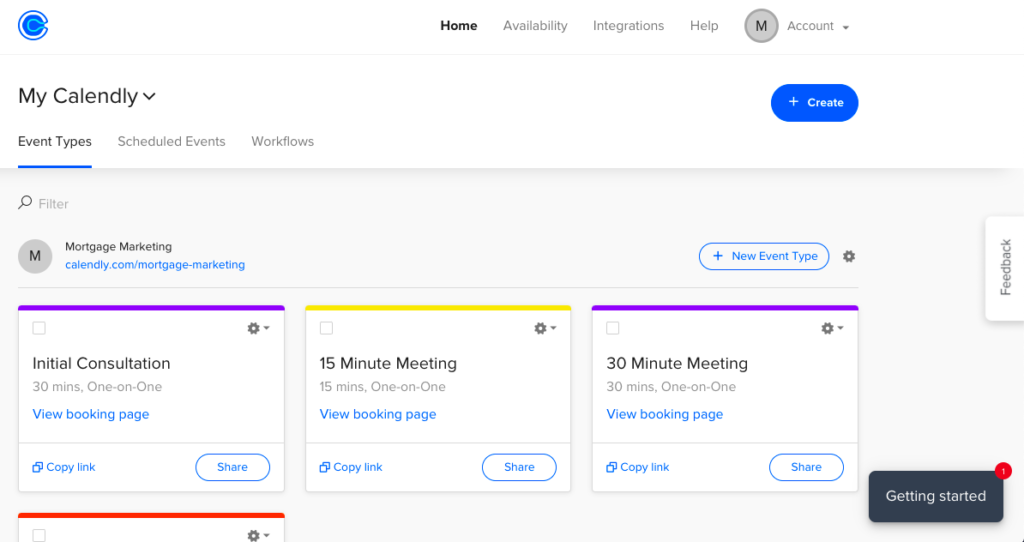Tick the 30 Minute Meeting checkbox

(613, 328)
